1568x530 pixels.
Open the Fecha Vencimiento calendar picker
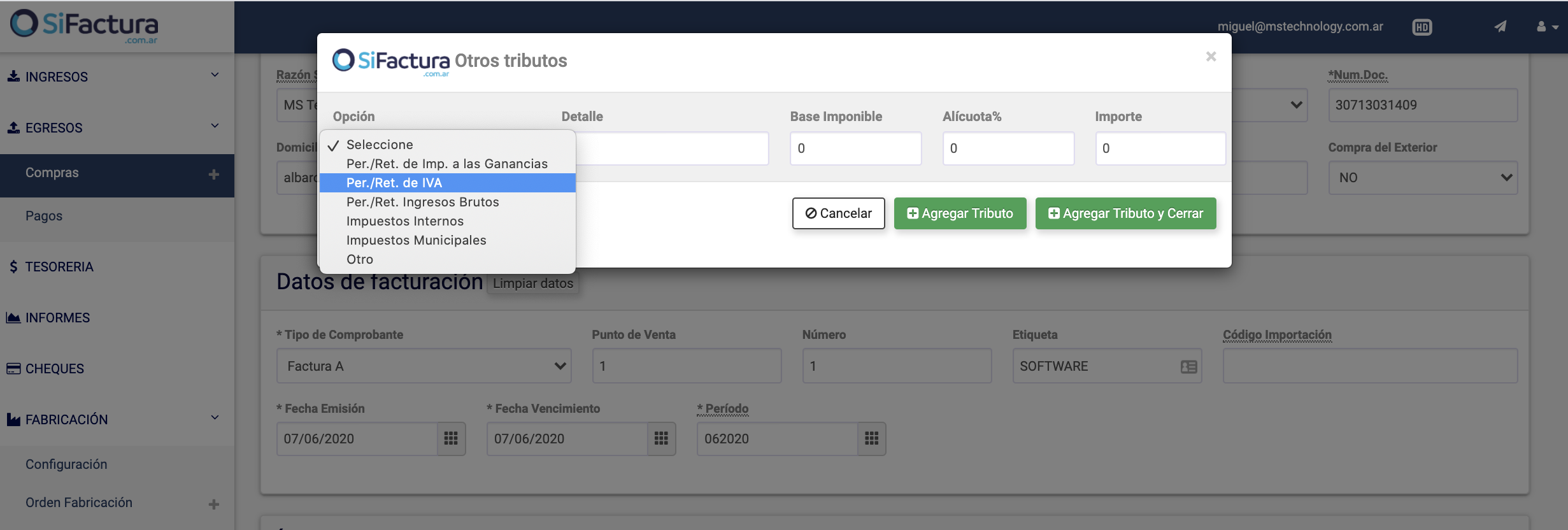(661, 438)
